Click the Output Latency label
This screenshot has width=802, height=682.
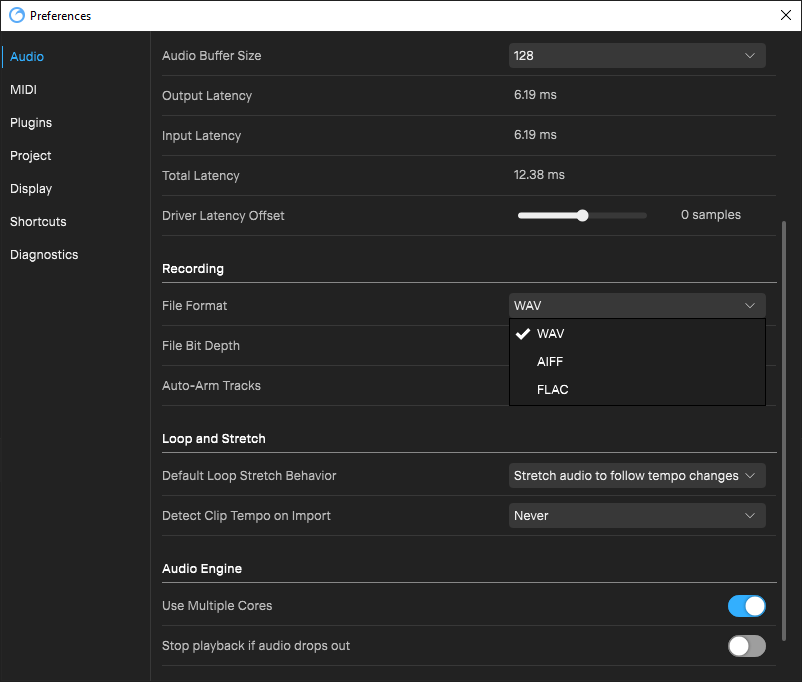point(207,96)
